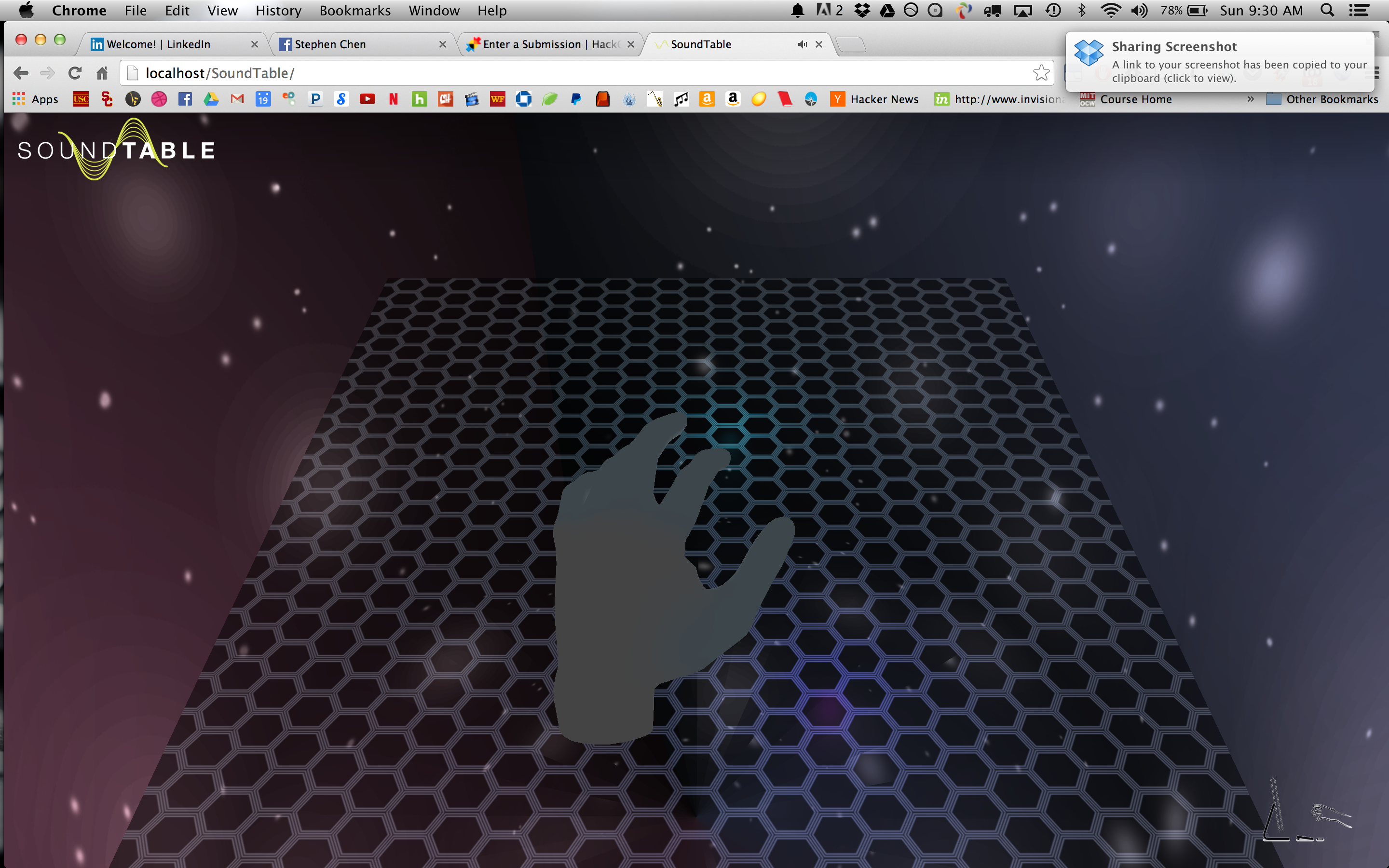The image size is (1389, 868).
Task: Open the History menu
Action: tap(278, 10)
